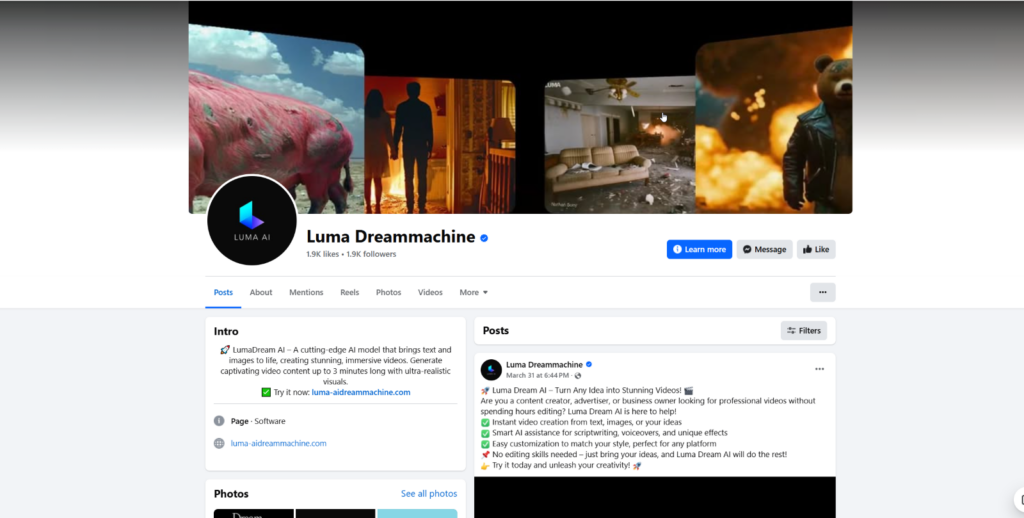This screenshot has height=518, width=1024.
Task: Click the Photos section heading
Action: tap(231, 494)
